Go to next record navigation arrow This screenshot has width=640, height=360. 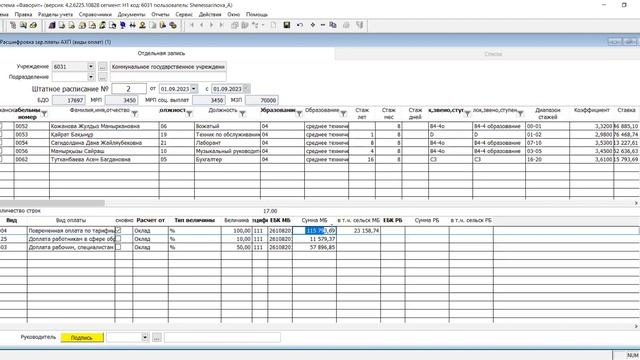211,25
